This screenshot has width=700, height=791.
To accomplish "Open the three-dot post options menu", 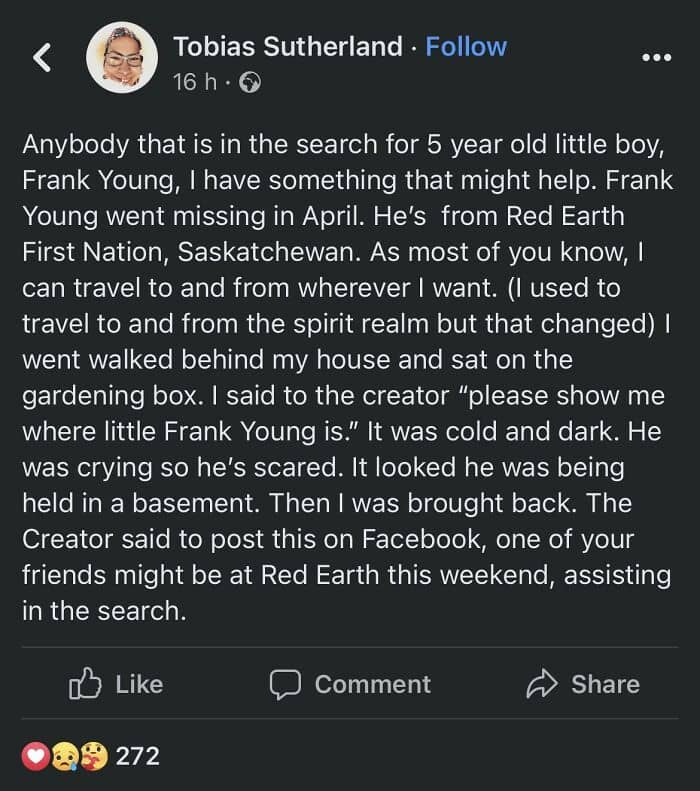I will tap(656, 58).
